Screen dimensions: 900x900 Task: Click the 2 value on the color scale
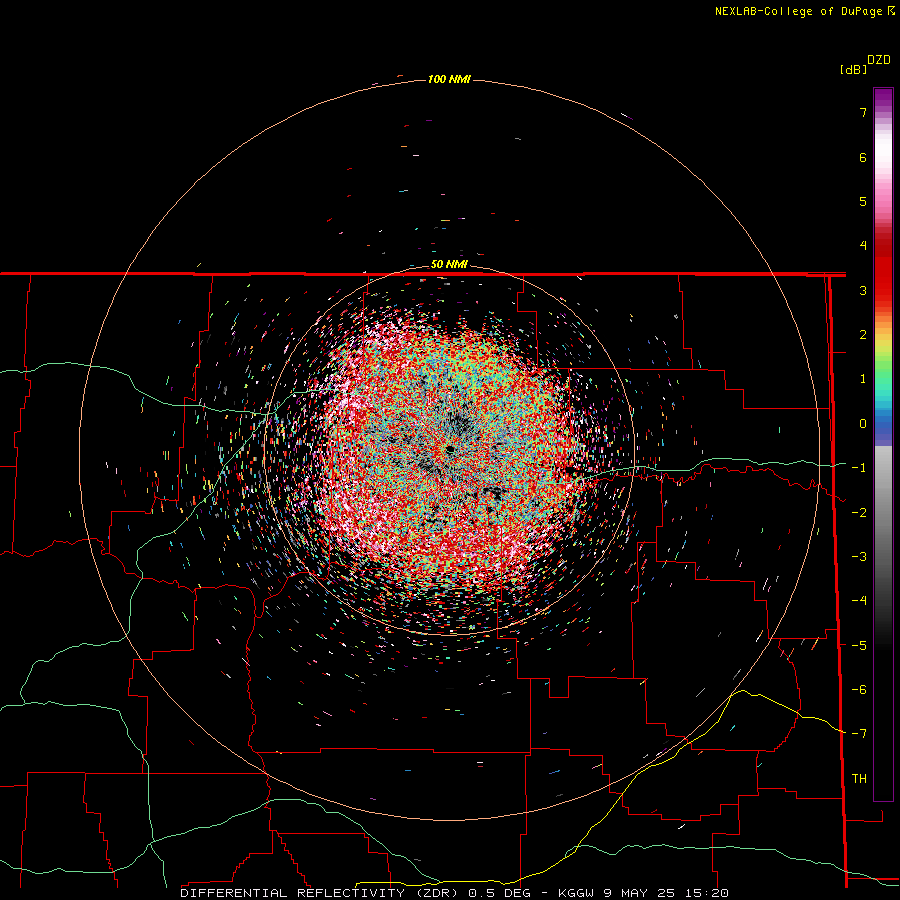click(863, 335)
